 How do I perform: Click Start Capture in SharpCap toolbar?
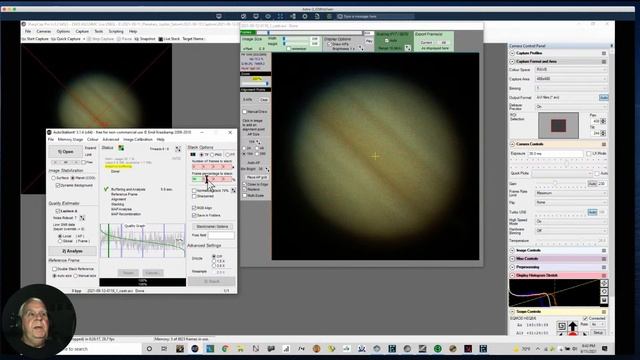pos(35,39)
